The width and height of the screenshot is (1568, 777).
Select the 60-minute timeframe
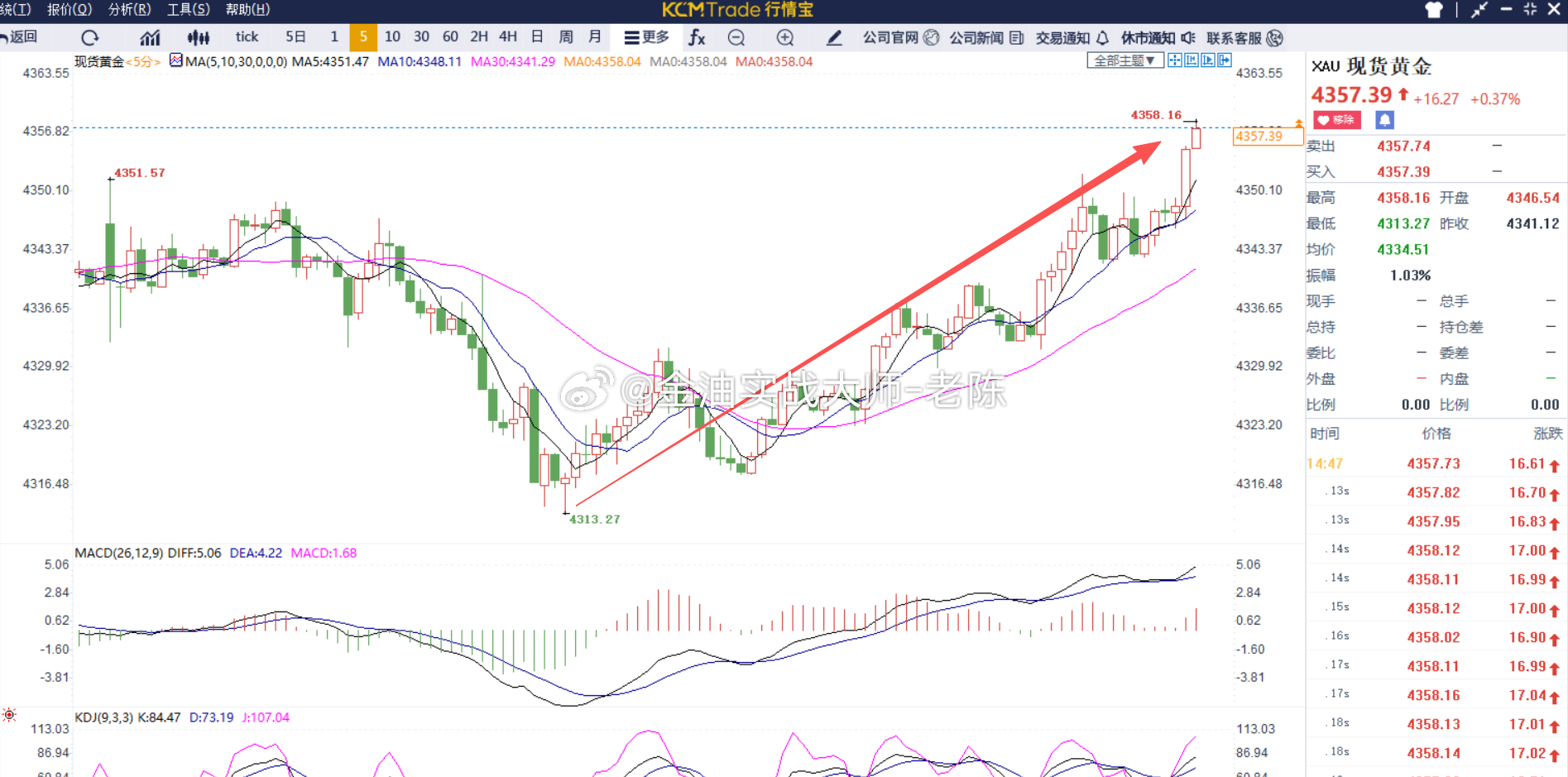click(x=450, y=36)
